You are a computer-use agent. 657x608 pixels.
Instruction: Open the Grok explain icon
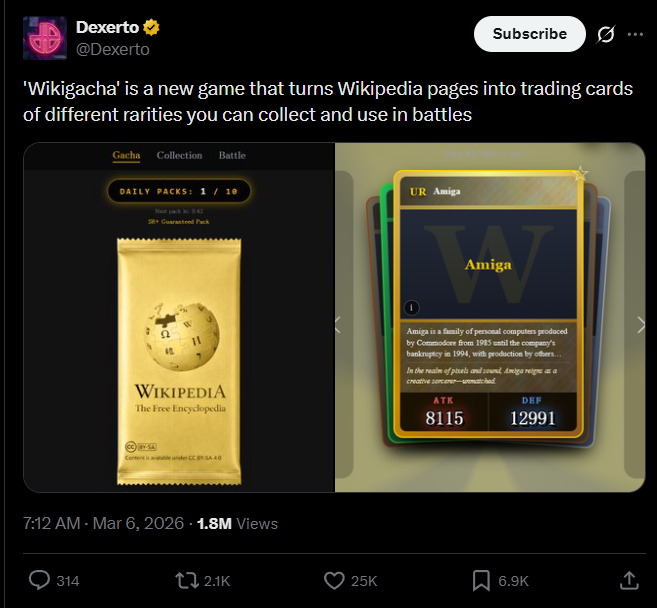[x=606, y=34]
